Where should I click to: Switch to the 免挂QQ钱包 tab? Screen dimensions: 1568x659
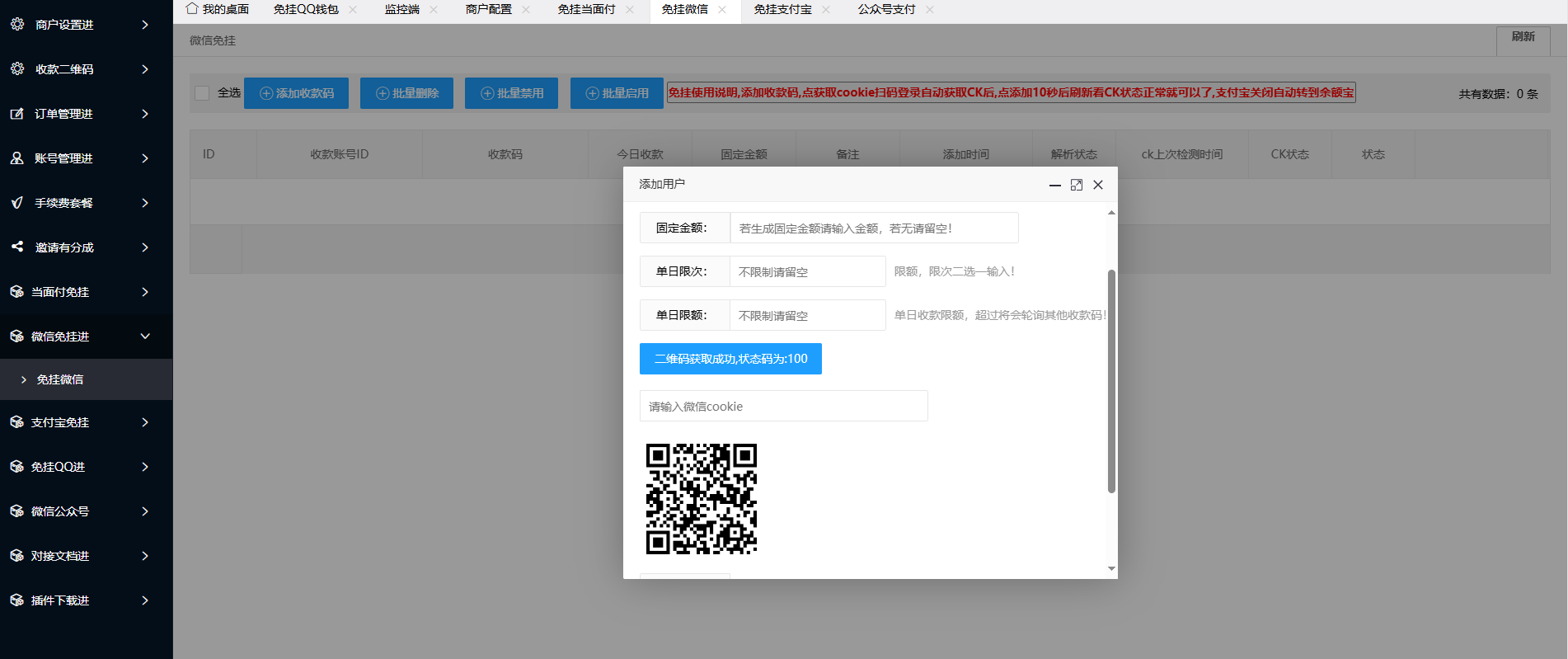pyautogui.click(x=306, y=9)
